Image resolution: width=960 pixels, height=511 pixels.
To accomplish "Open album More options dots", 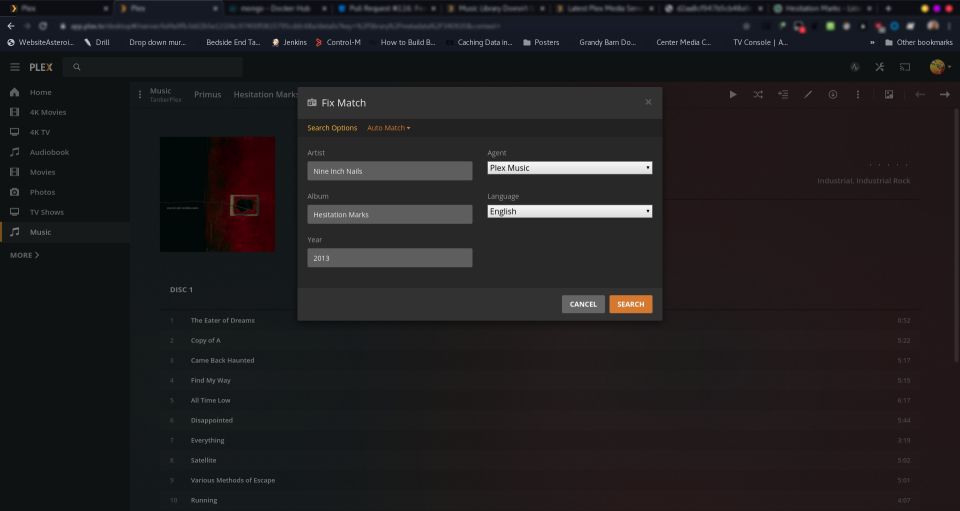I will click(858, 94).
